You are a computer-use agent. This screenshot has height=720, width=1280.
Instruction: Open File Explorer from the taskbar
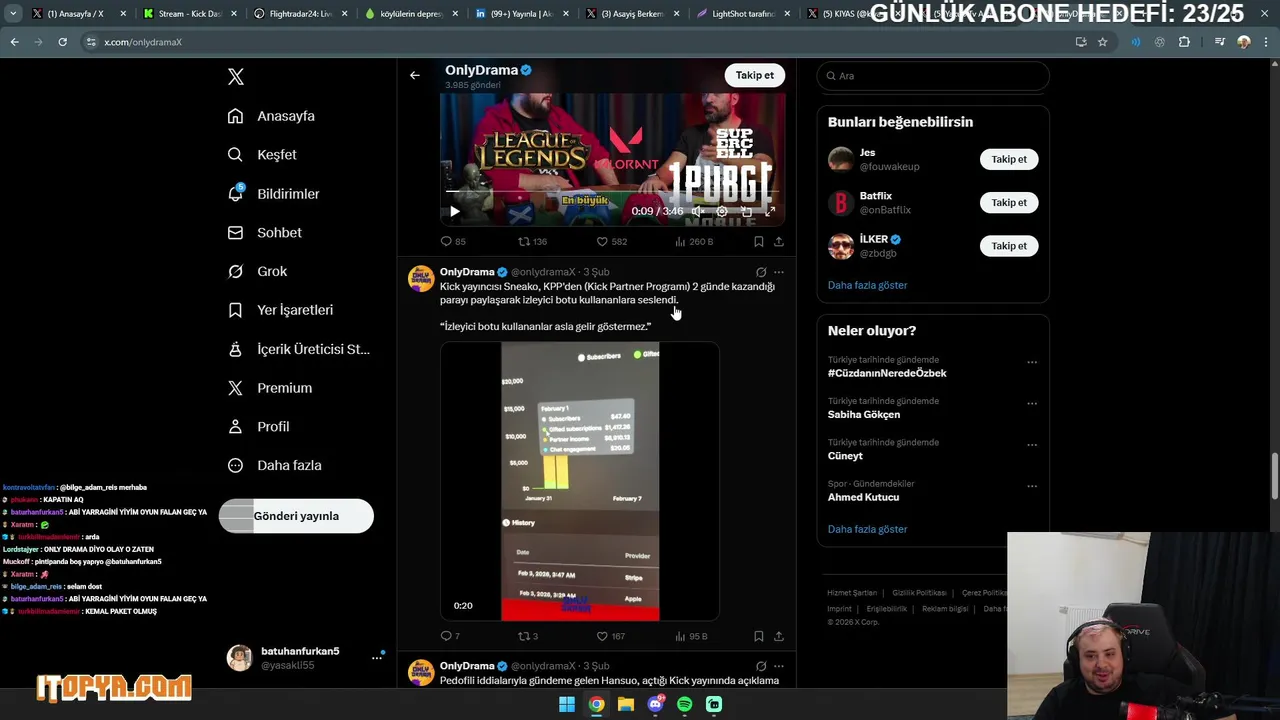coord(625,704)
